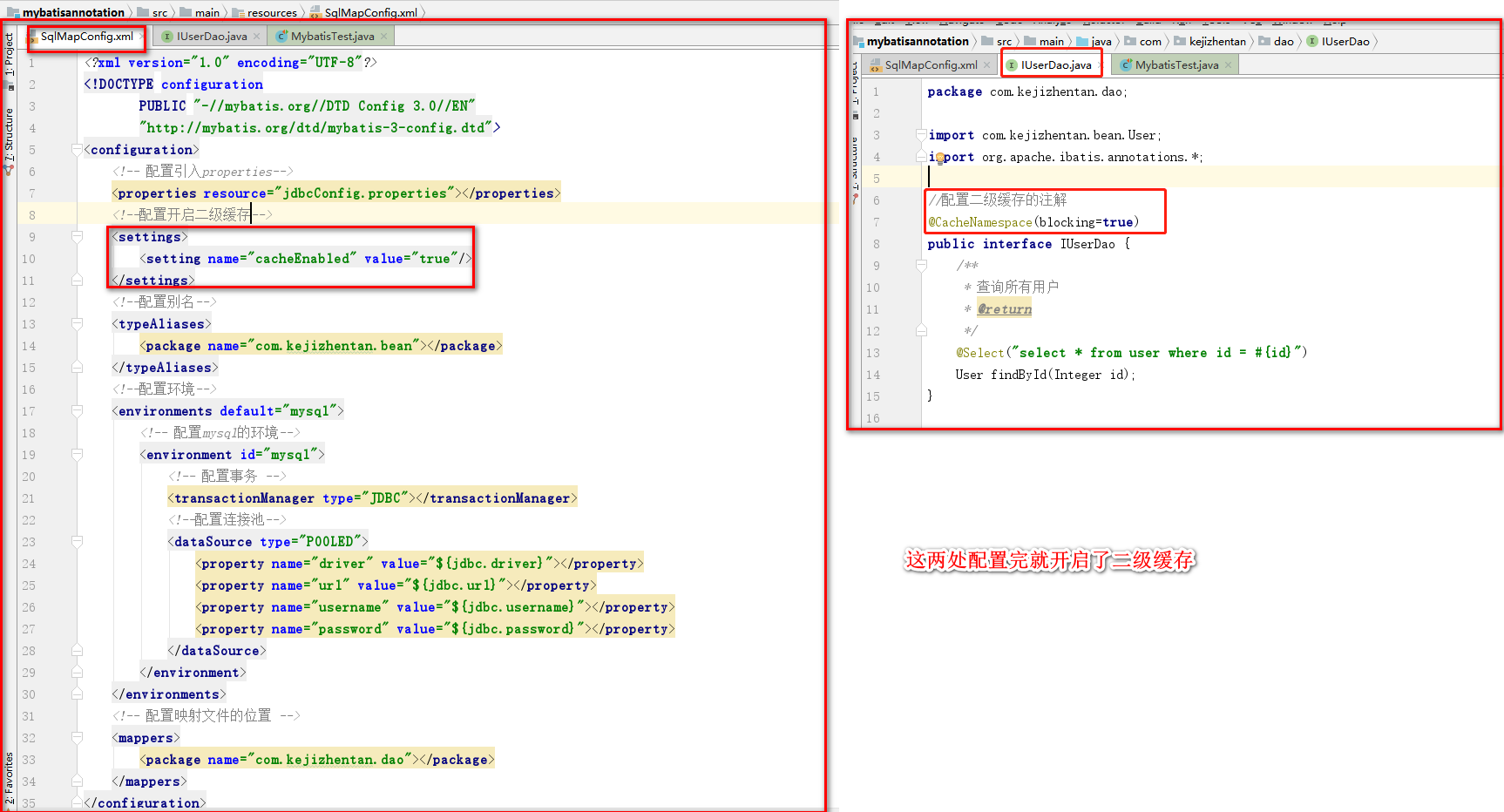Click the @return Javadoc tag
Screen dimensions: 1504x812
click(1004, 309)
